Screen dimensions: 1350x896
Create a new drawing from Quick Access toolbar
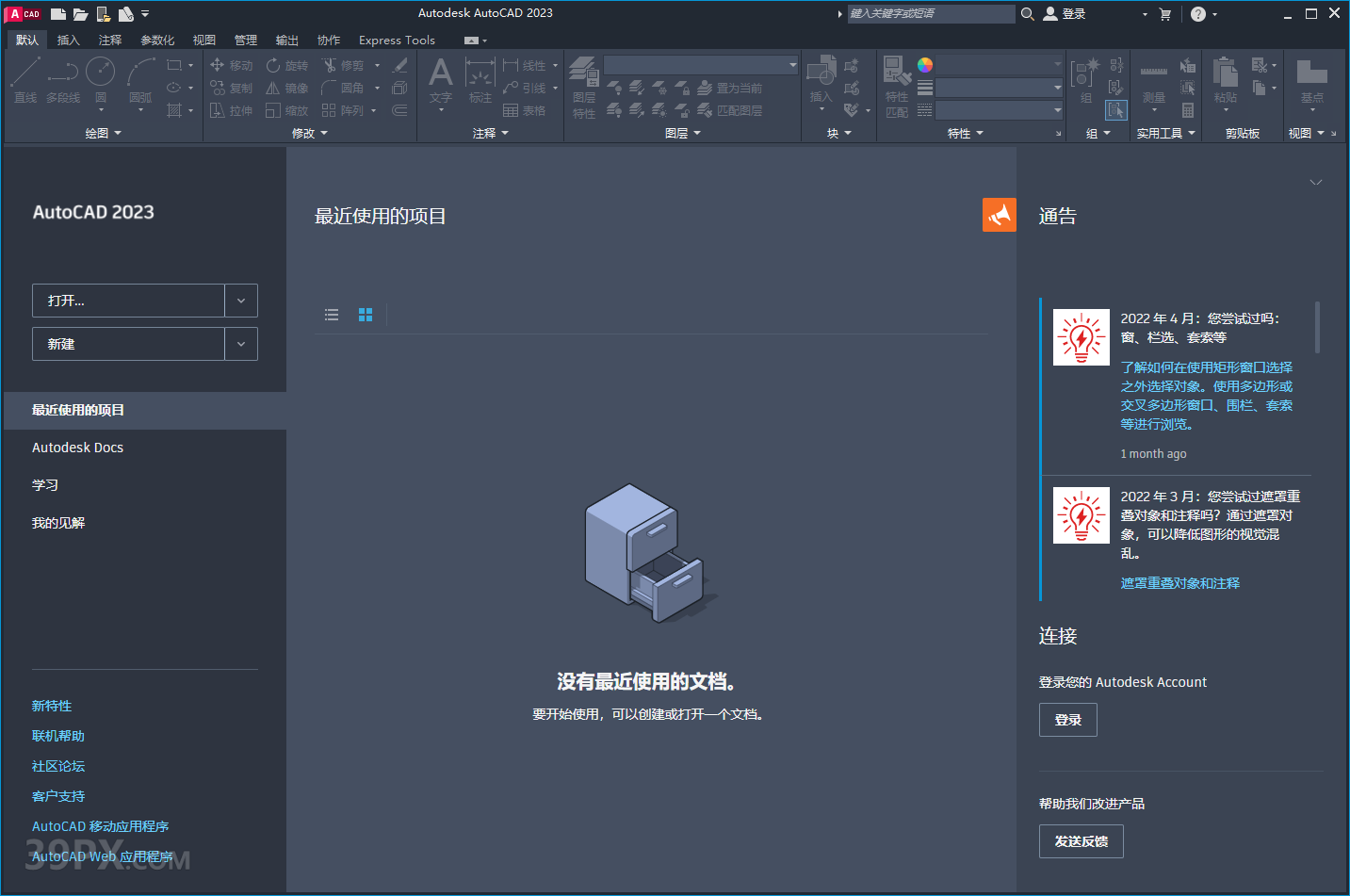point(58,14)
